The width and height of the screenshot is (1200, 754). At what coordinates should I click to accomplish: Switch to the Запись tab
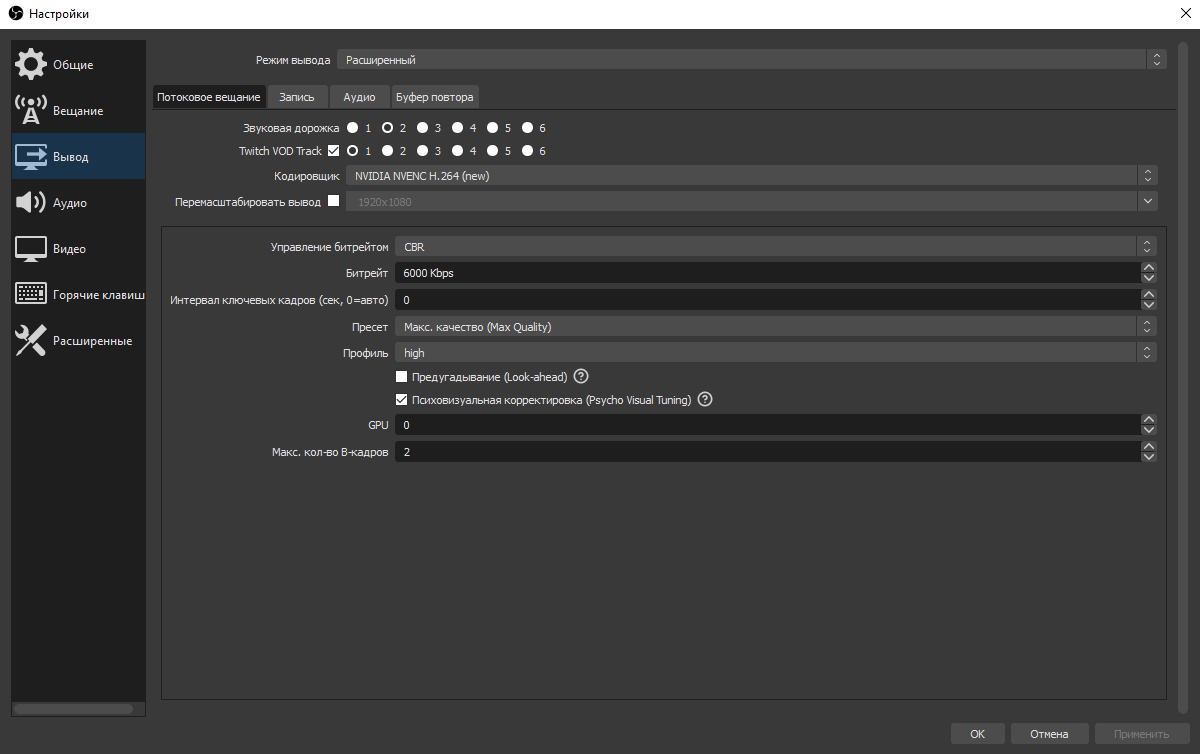297,97
